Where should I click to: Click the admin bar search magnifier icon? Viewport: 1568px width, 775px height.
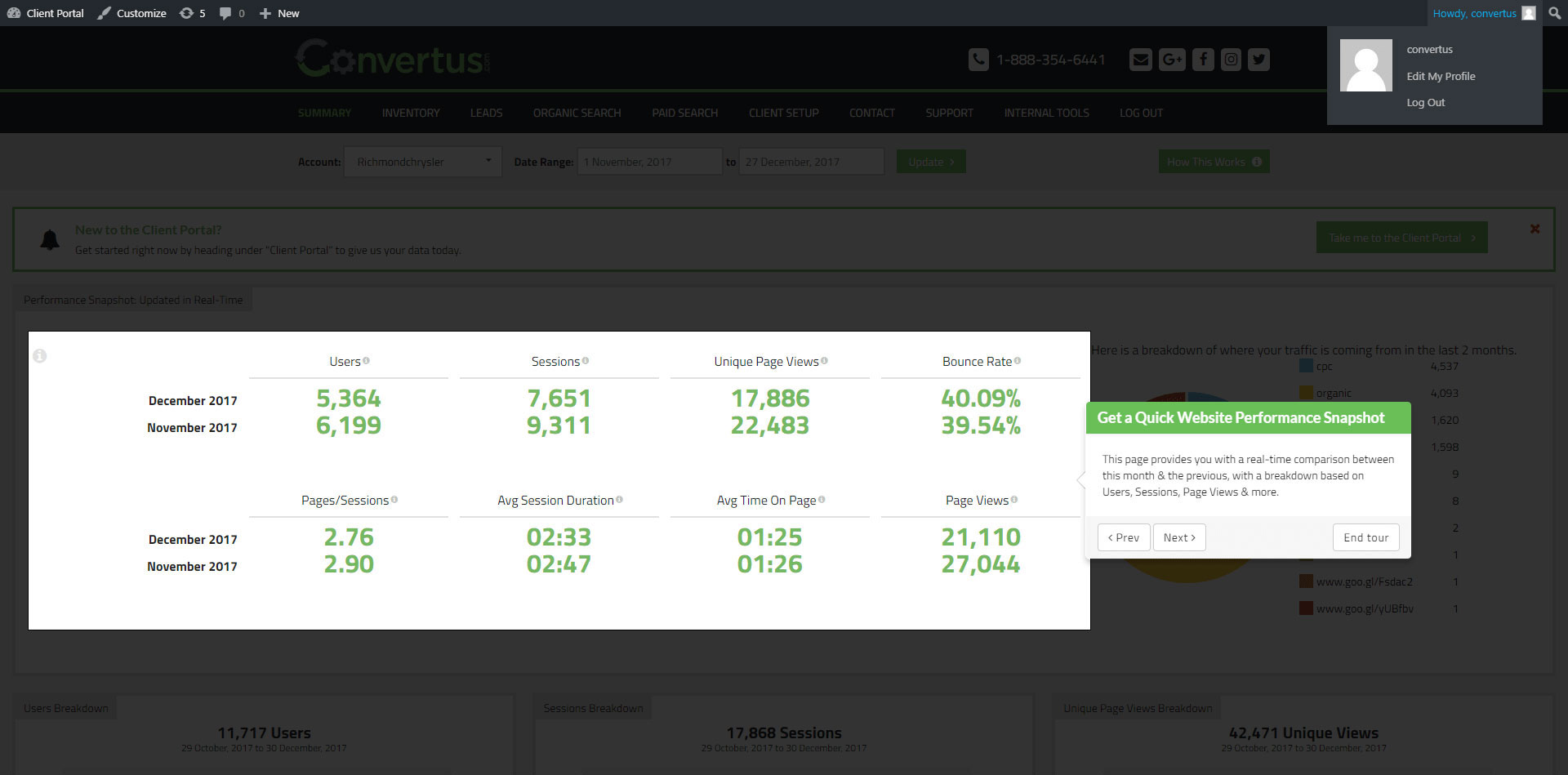pos(1555,13)
